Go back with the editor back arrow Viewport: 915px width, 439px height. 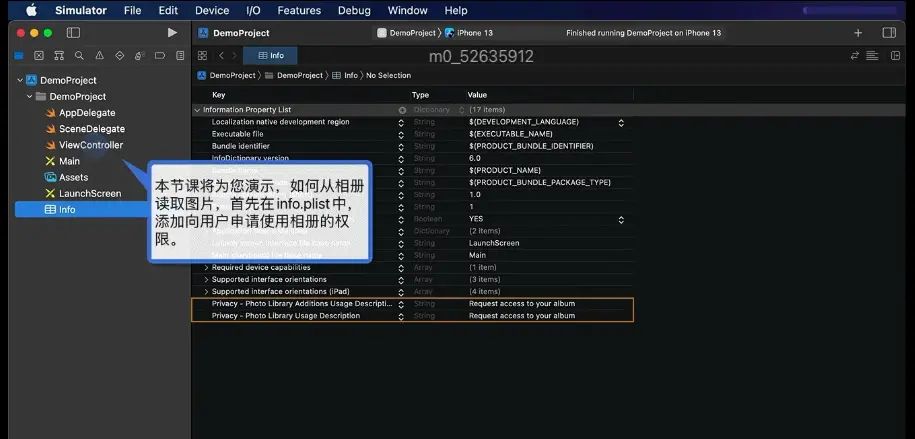pos(221,55)
